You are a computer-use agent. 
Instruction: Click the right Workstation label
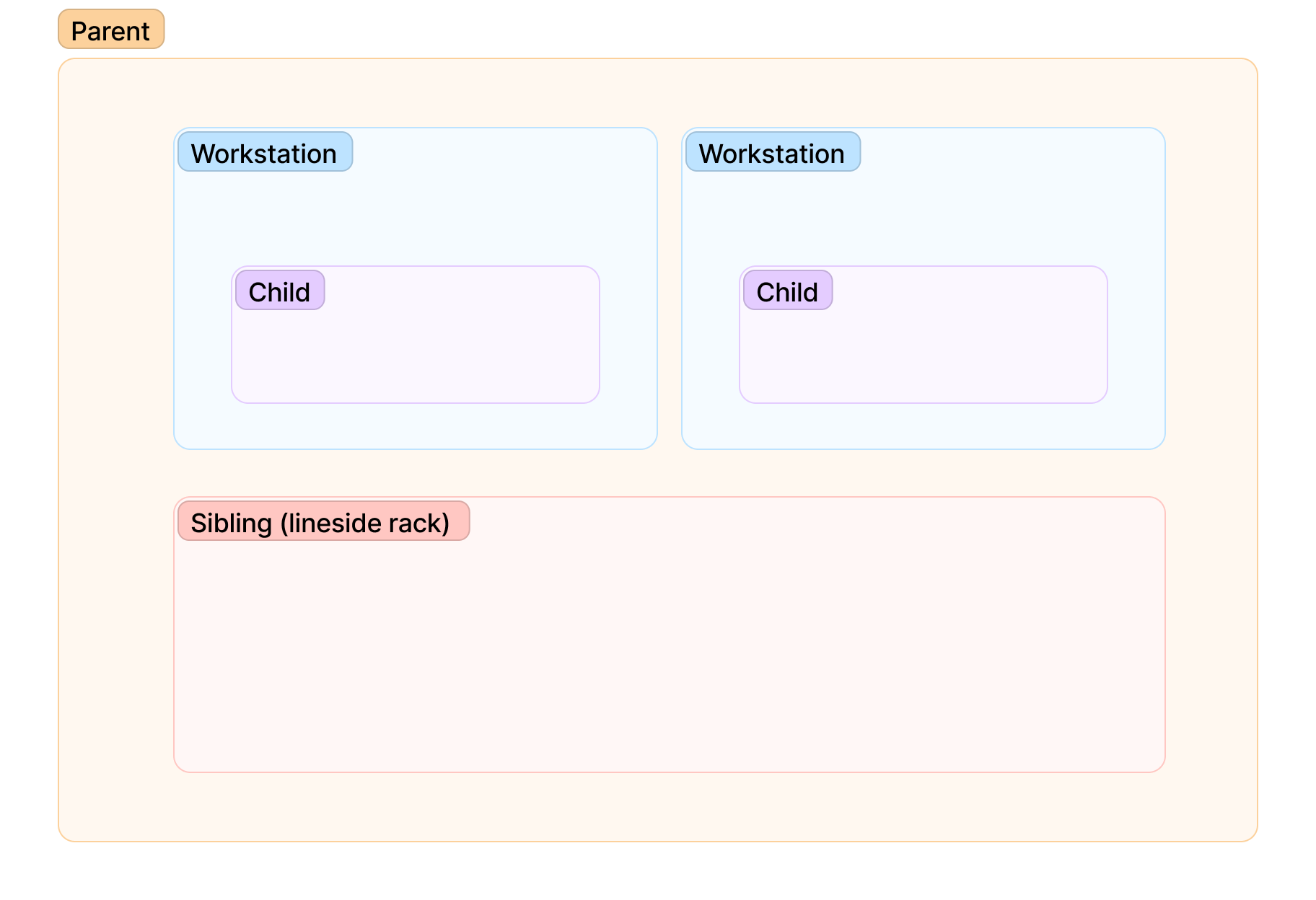click(773, 151)
